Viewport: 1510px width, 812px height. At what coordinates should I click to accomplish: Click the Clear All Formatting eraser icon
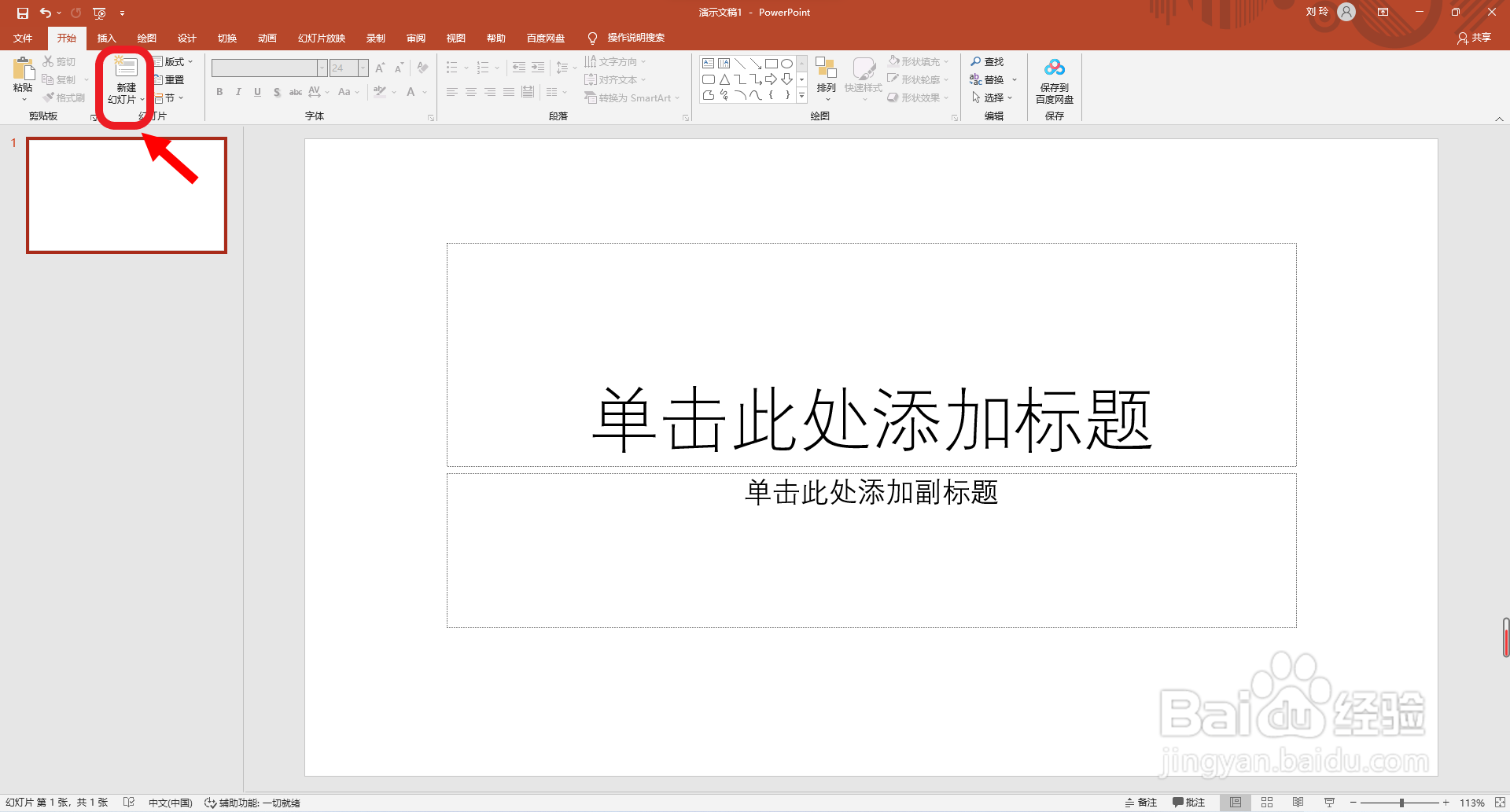423,68
